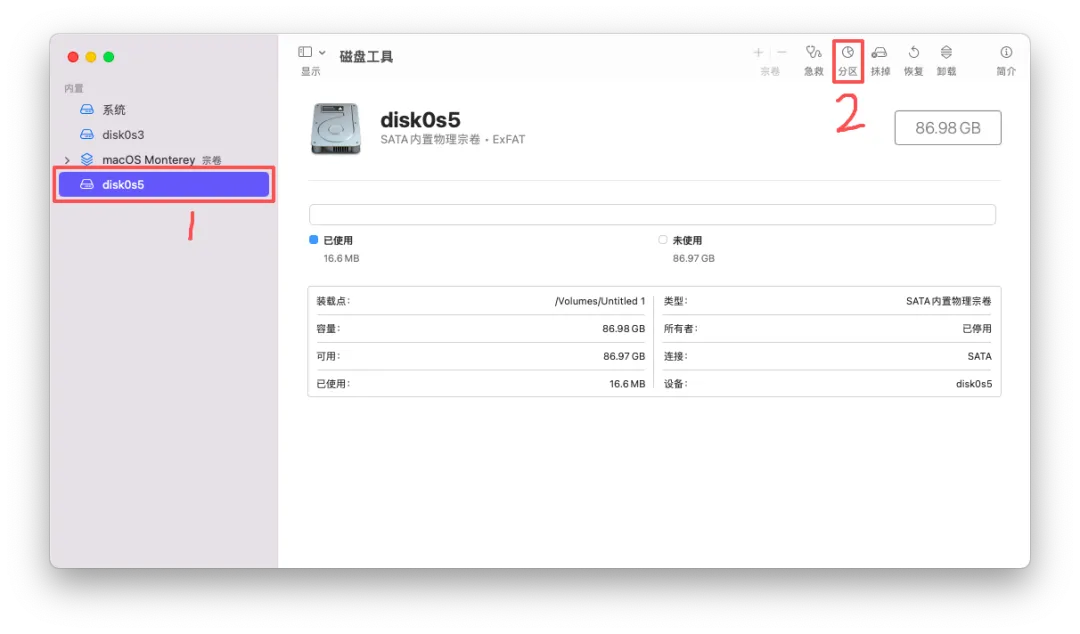Open the Partition (分区) pie tool
1080x634 pixels.
point(847,52)
